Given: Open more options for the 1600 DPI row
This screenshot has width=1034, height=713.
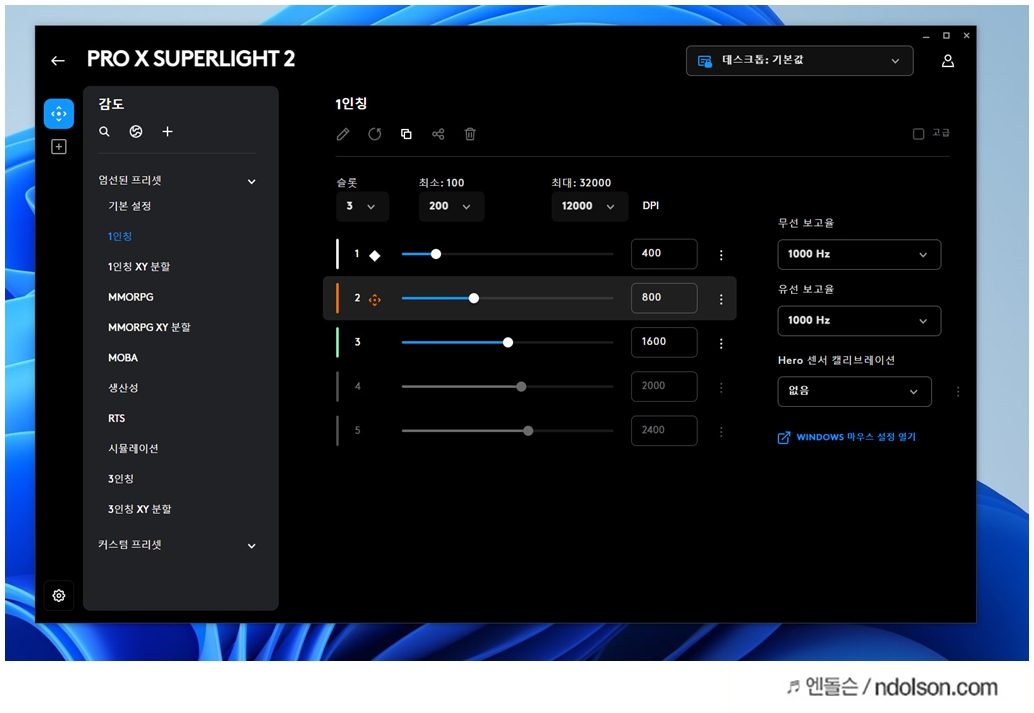Looking at the screenshot, I should (721, 344).
